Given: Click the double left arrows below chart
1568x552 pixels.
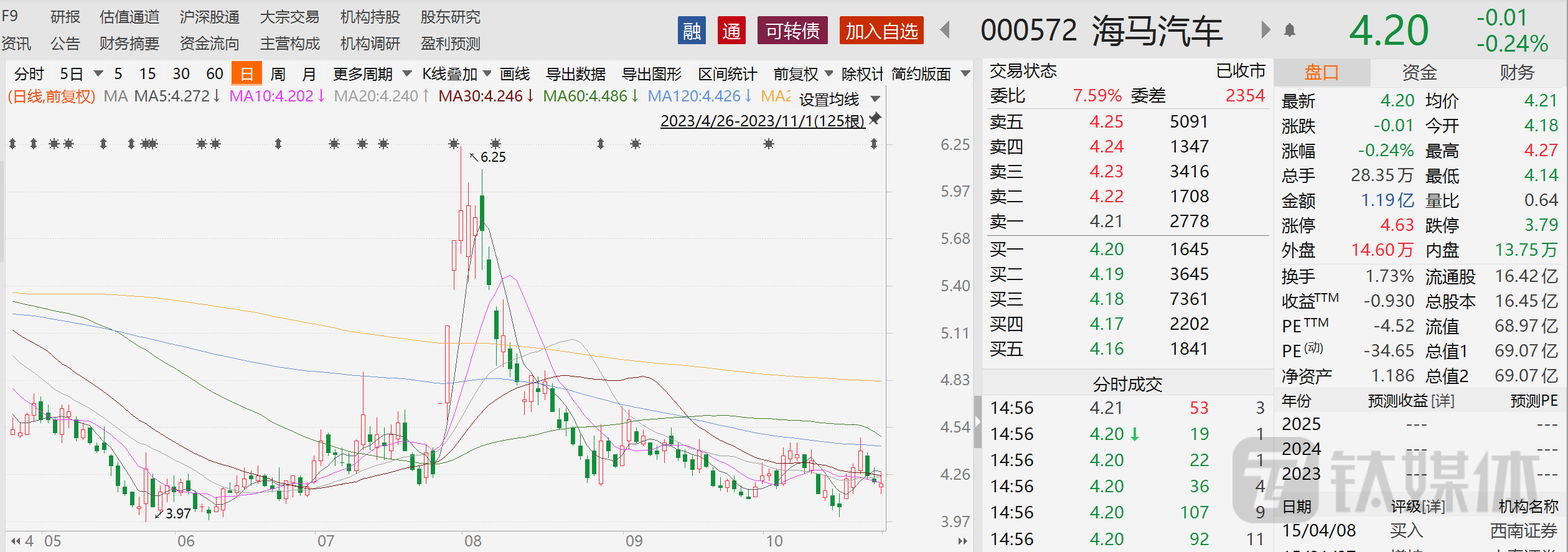Looking at the screenshot, I should (x=16, y=541).
